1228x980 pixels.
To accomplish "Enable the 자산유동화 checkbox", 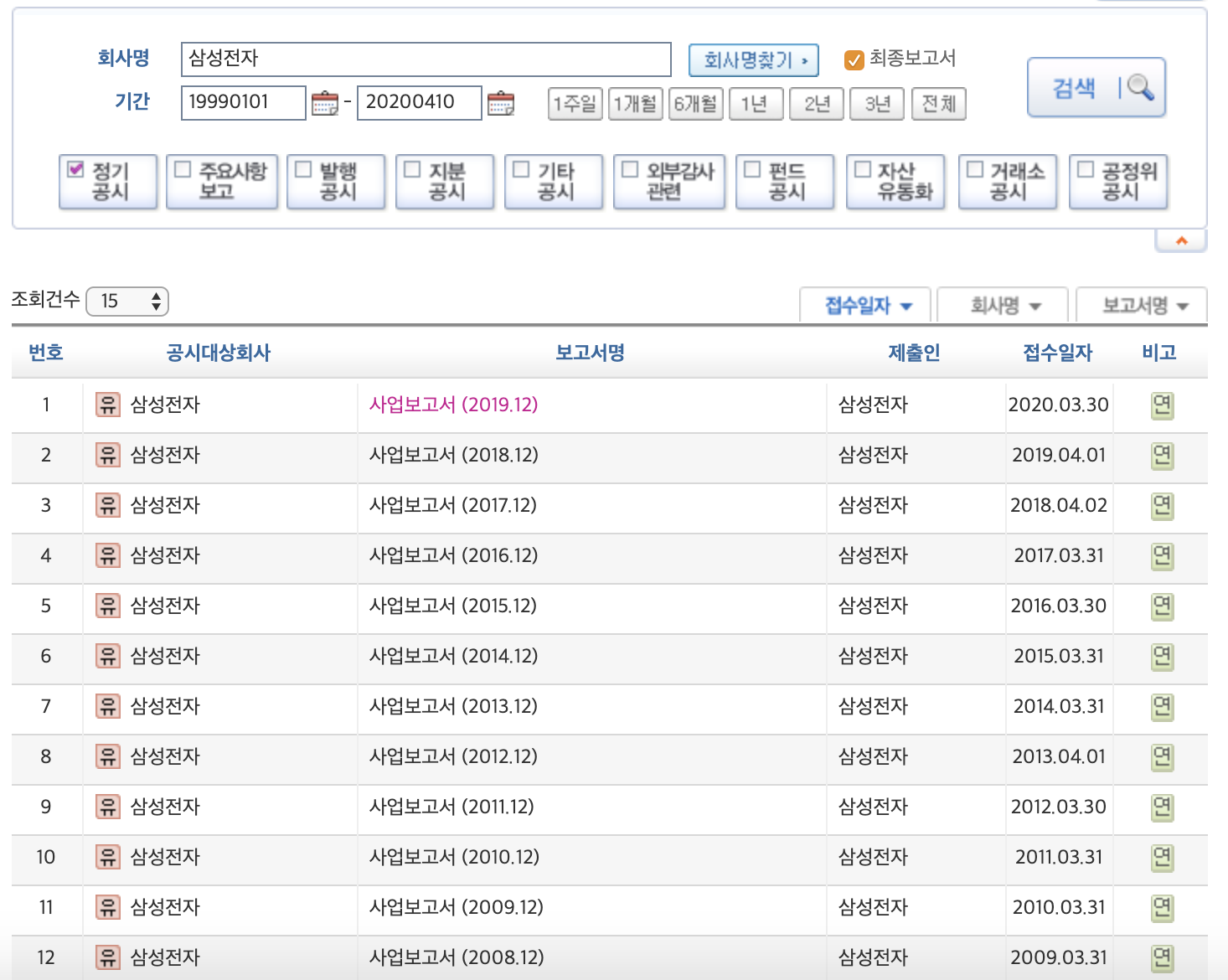I will [x=863, y=169].
